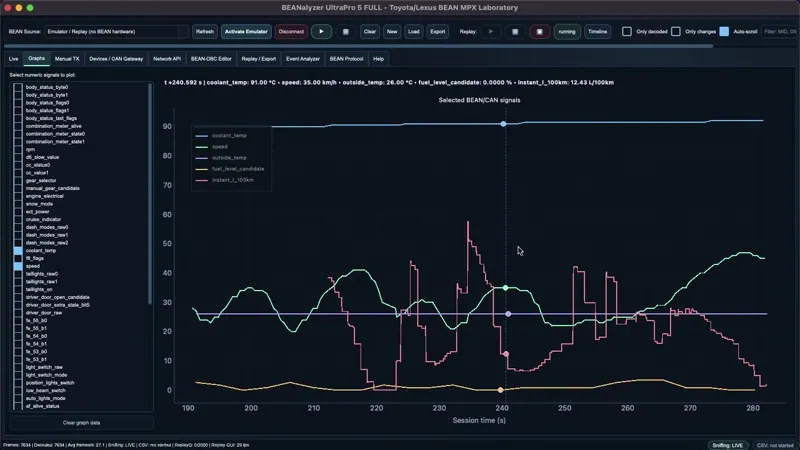Click the coolant_temp cursor marker dot
The width and height of the screenshot is (800, 450).
tap(503, 124)
